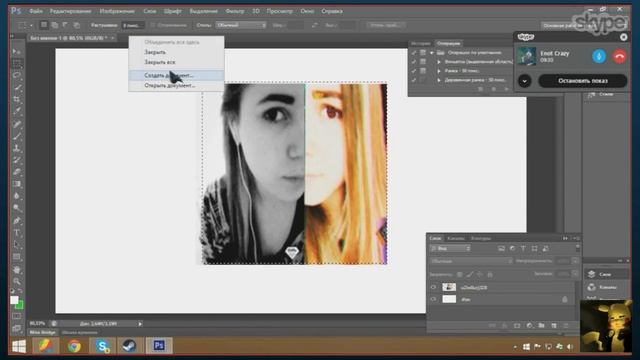
Task: Click the add layer mask icon
Action: [517, 326]
